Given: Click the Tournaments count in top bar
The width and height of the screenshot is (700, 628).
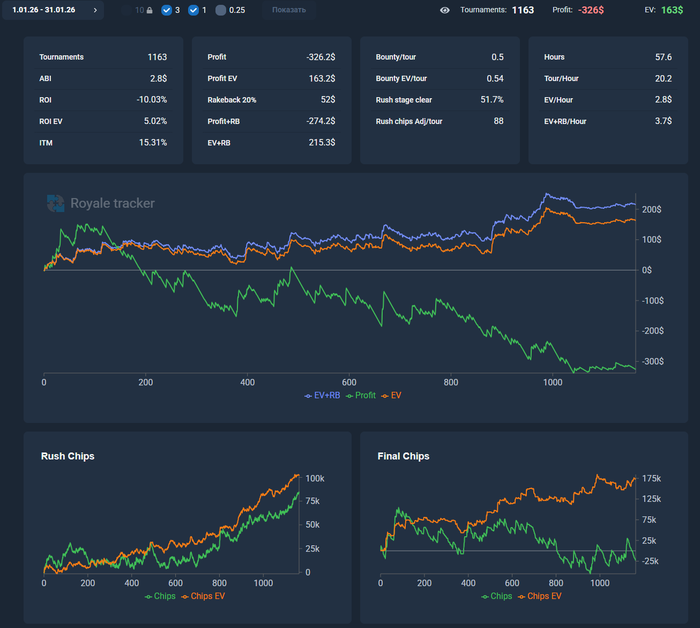Looking at the screenshot, I should pyautogui.click(x=522, y=10).
